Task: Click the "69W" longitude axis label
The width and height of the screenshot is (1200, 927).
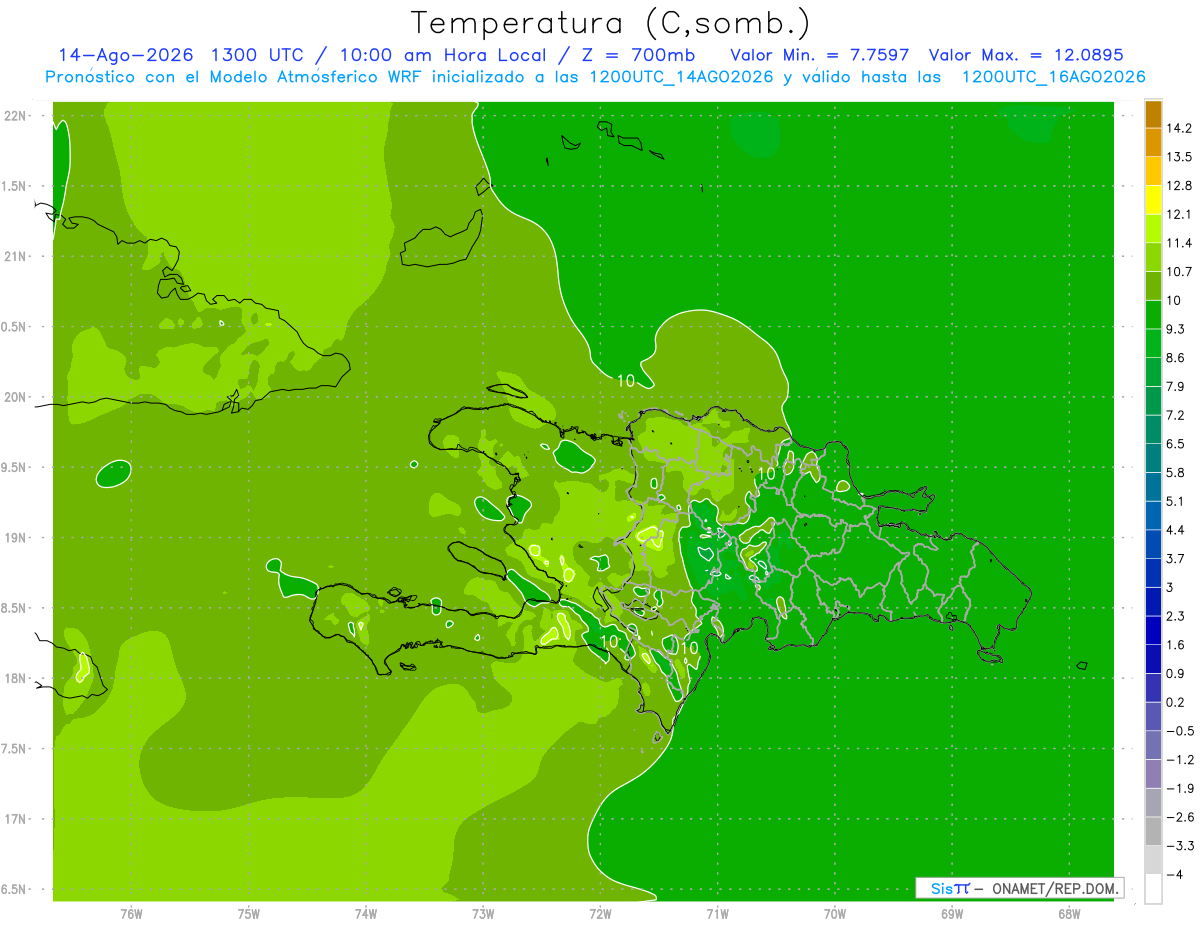Action: tap(952, 914)
